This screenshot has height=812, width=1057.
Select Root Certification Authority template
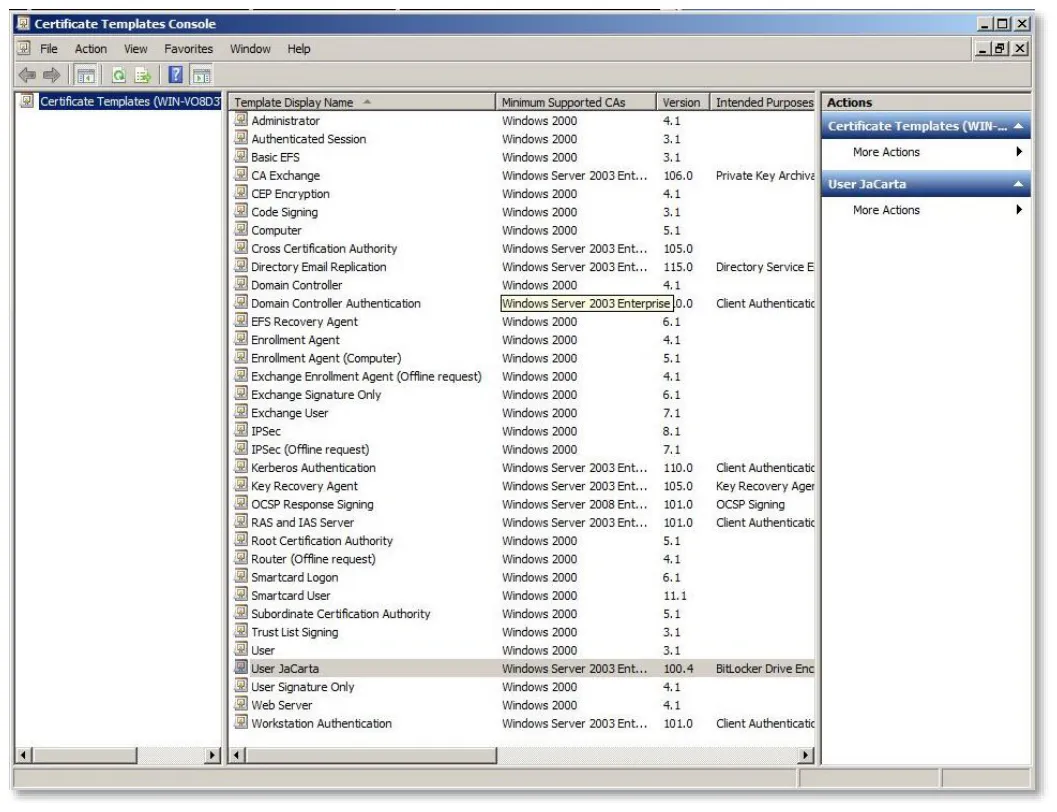322,540
